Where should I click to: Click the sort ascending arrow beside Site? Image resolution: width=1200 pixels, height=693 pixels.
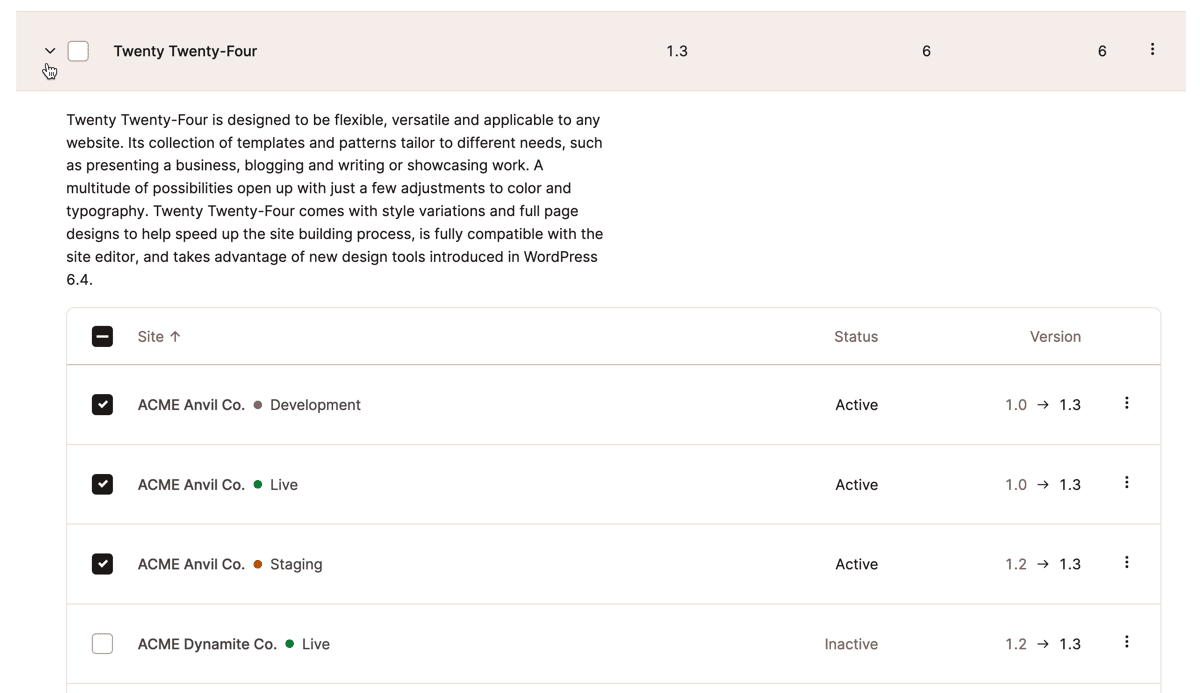coord(176,337)
